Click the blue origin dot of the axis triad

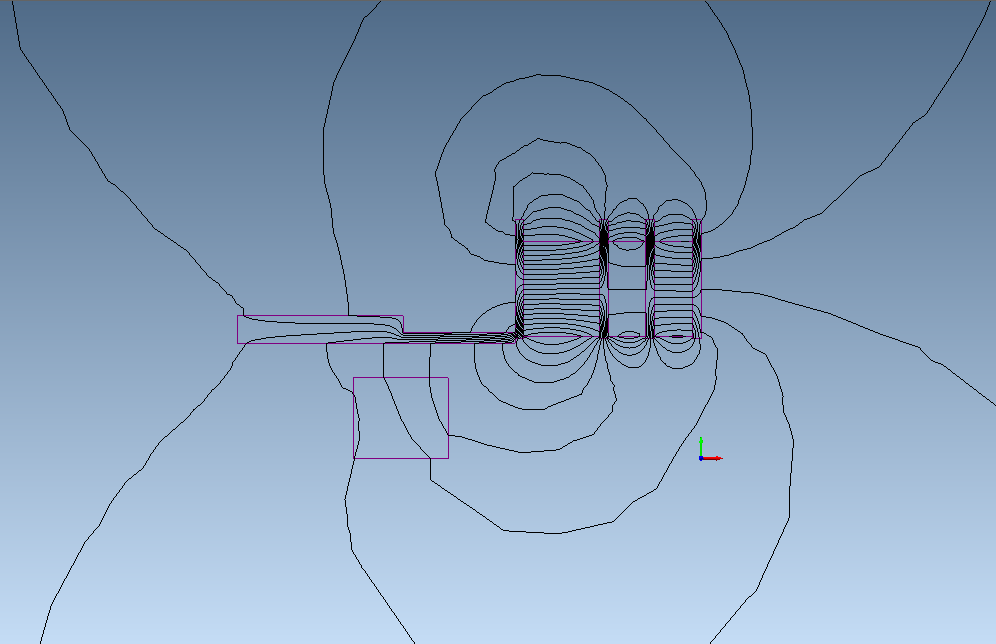click(701, 458)
